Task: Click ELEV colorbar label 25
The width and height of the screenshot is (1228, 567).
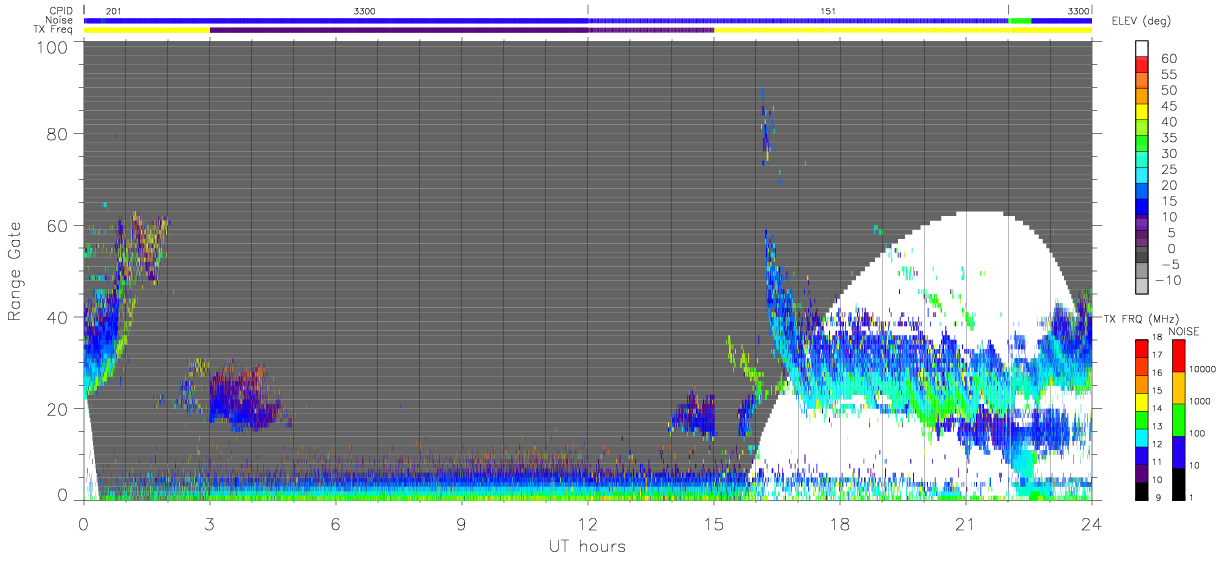Action: click(x=1170, y=170)
